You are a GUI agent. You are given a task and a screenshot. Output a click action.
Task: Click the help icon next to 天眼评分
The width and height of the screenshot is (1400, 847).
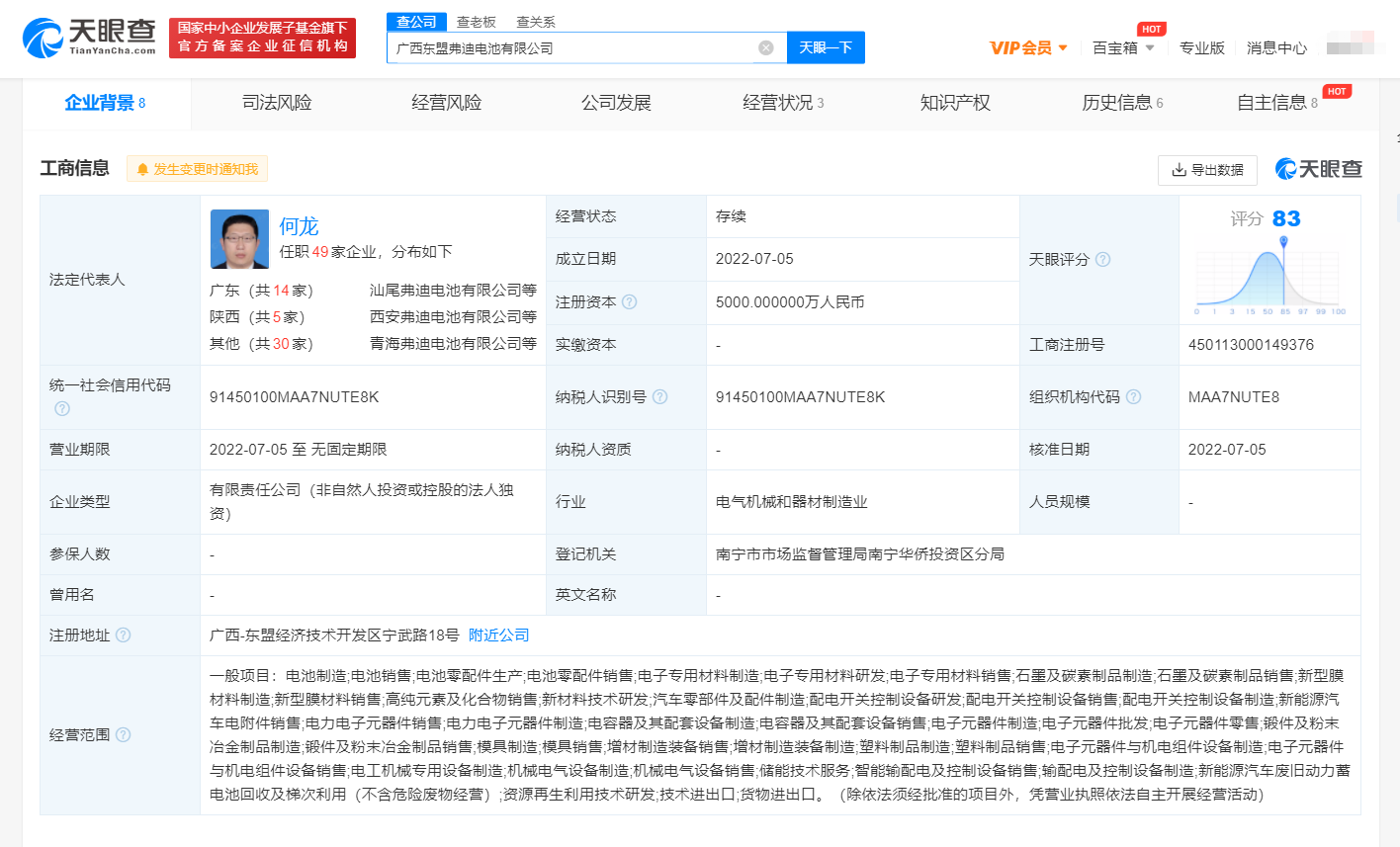point(1102,259)
